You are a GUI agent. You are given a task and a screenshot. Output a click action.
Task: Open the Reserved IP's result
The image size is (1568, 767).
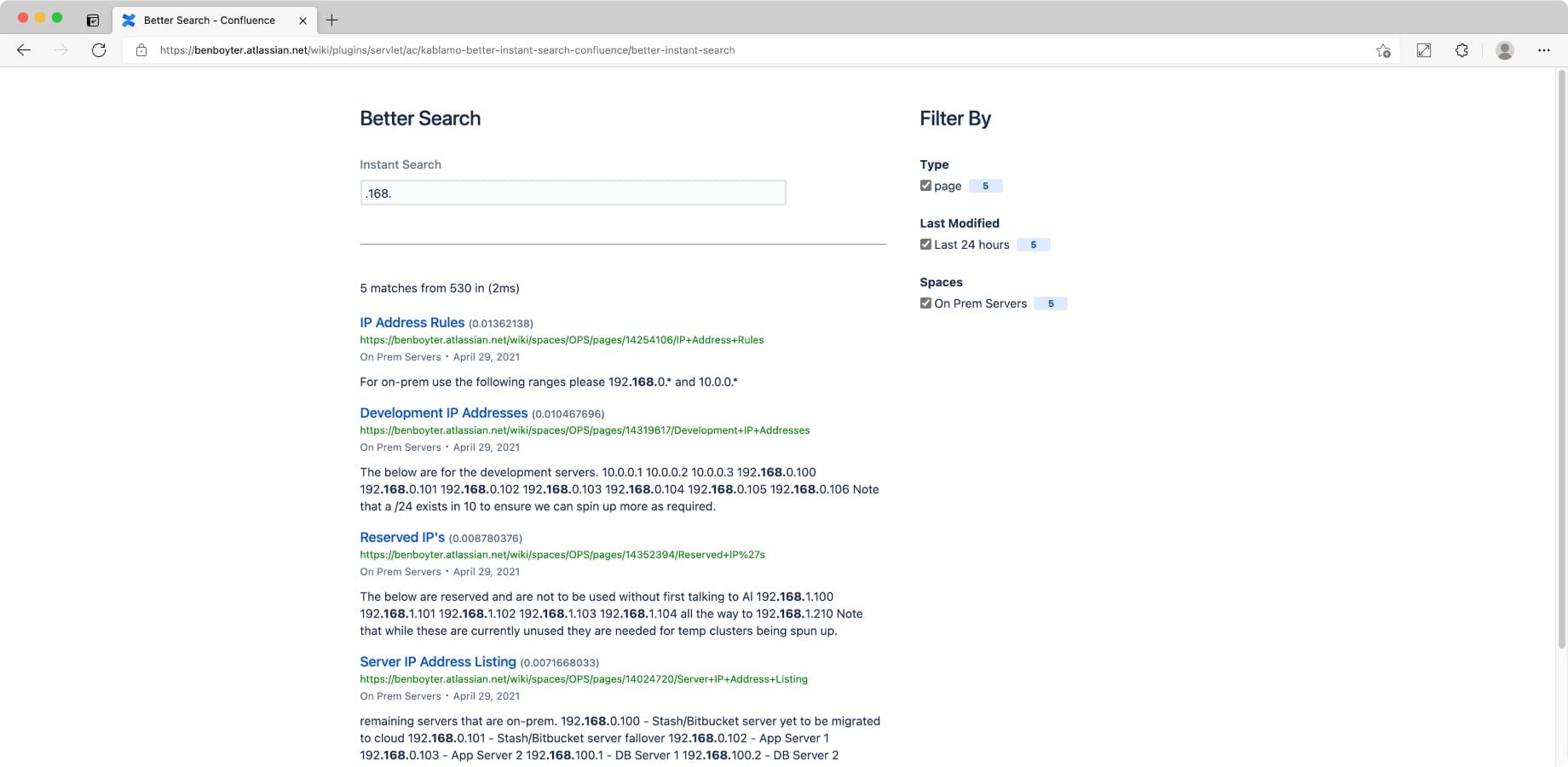click(402, 537)
